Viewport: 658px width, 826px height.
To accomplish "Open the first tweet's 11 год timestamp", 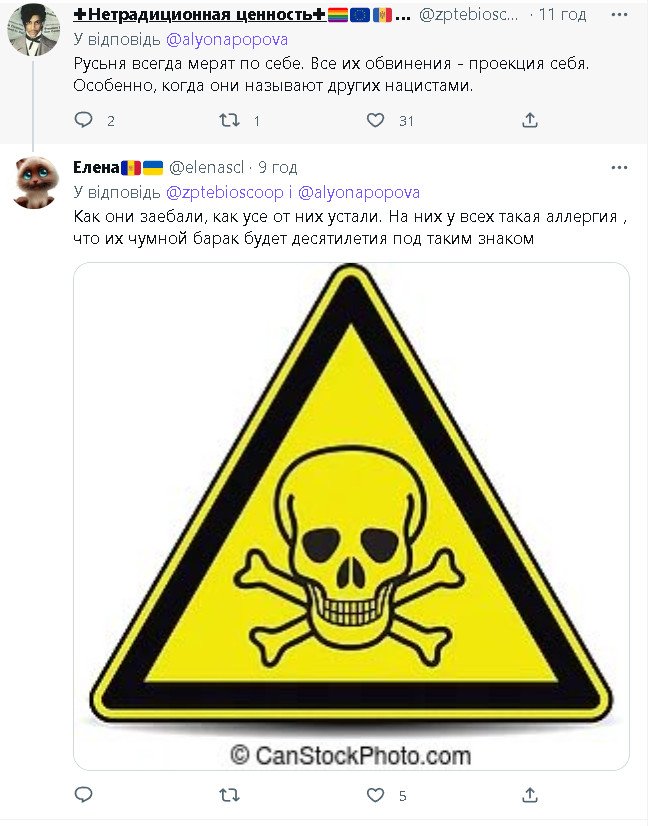I will (562, 15).
